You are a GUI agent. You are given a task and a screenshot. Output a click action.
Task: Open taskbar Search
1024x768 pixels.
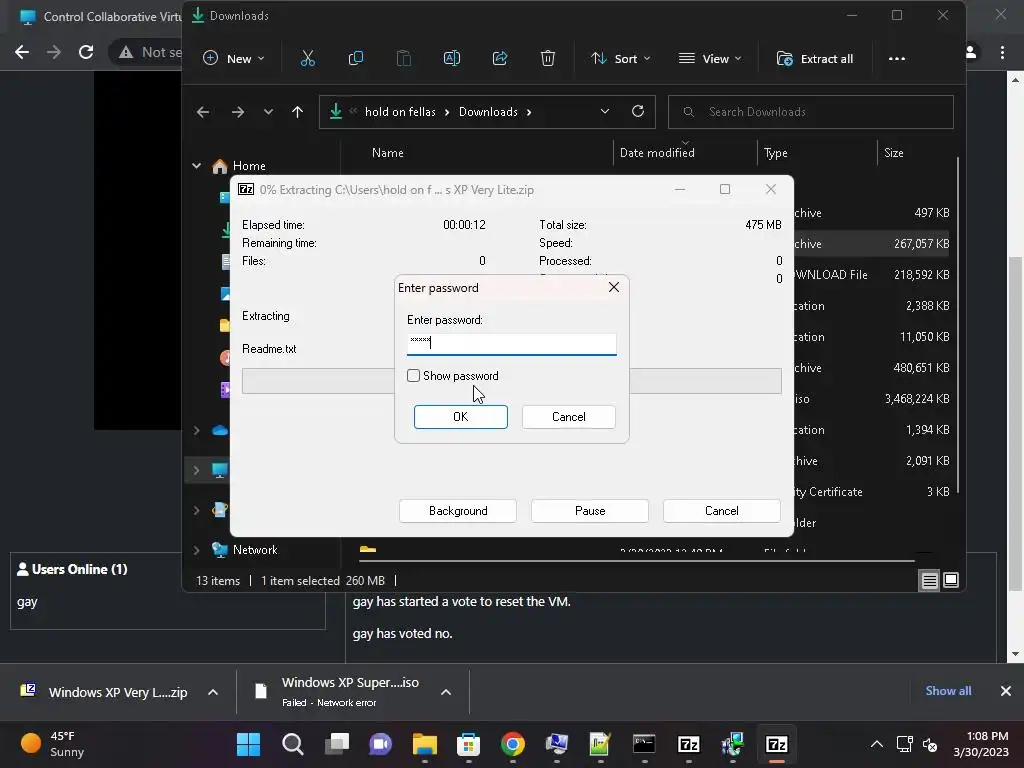click(x=293, y=744)
